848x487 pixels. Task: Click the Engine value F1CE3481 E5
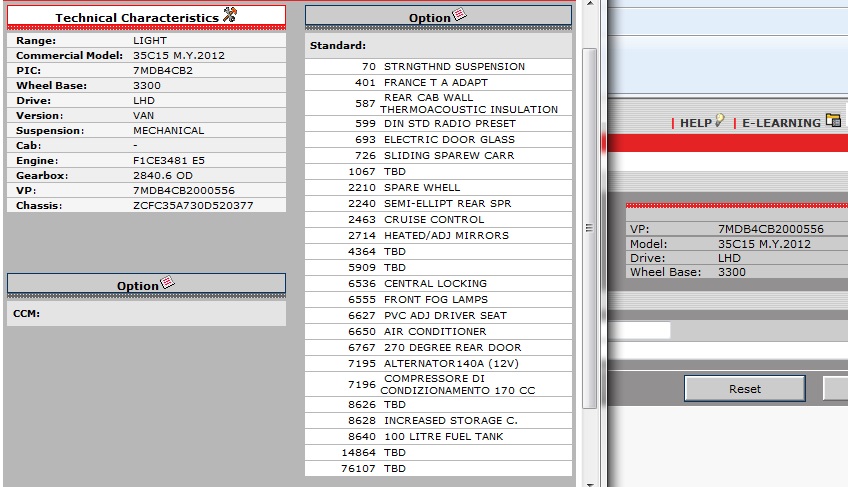[x=169, y=161]
